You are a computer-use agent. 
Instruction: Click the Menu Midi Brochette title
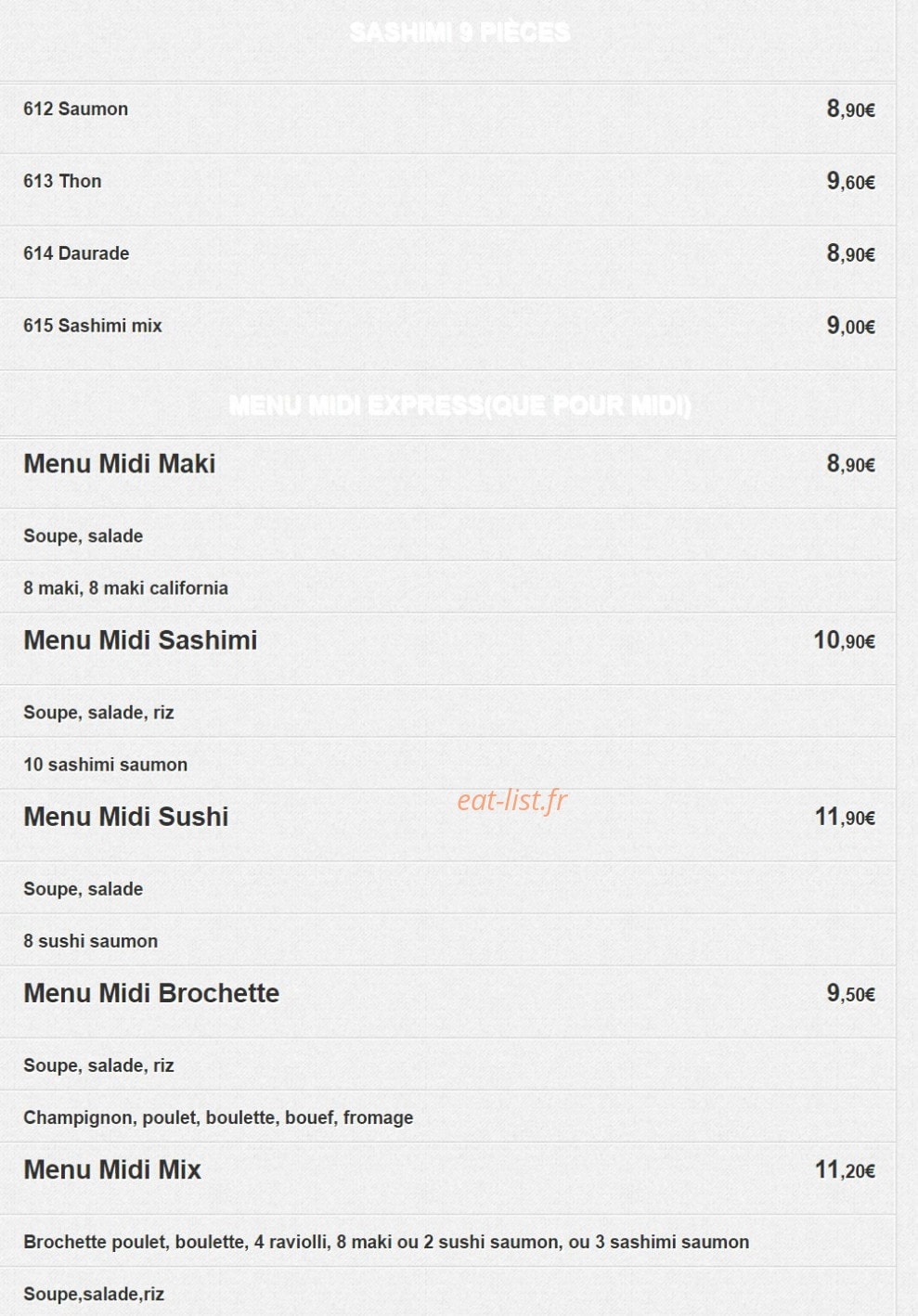pyautogui.click(x=151, y=993)
